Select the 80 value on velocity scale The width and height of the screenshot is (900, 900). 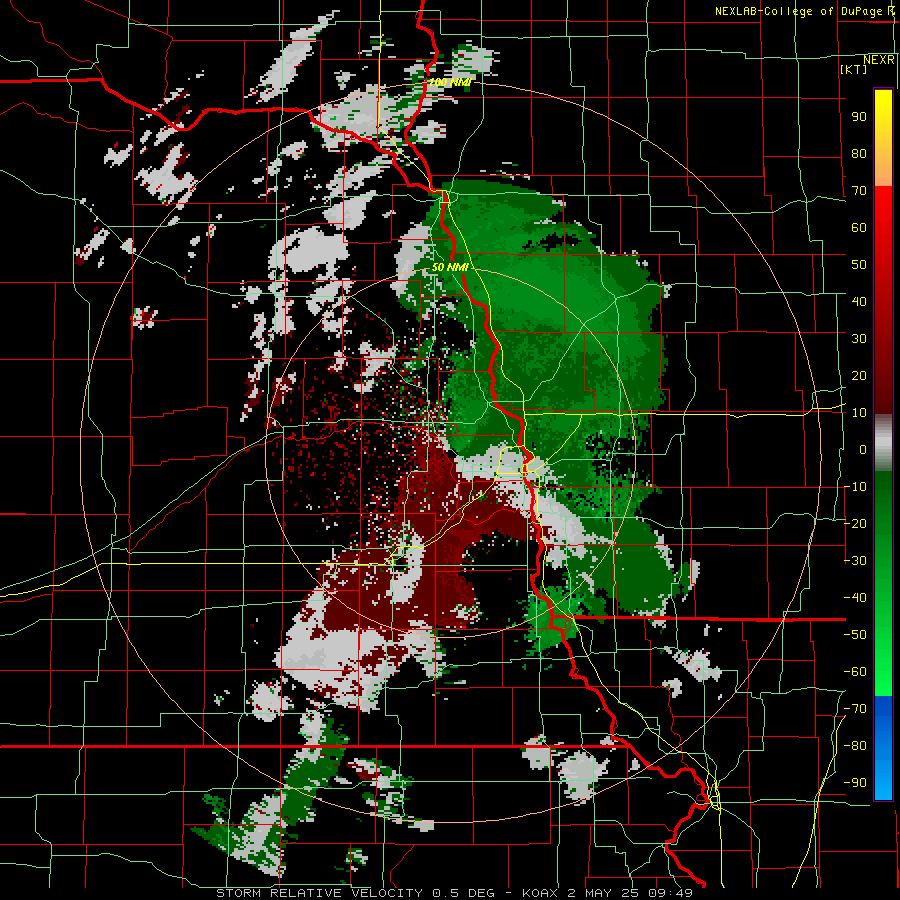coord(859,153)
